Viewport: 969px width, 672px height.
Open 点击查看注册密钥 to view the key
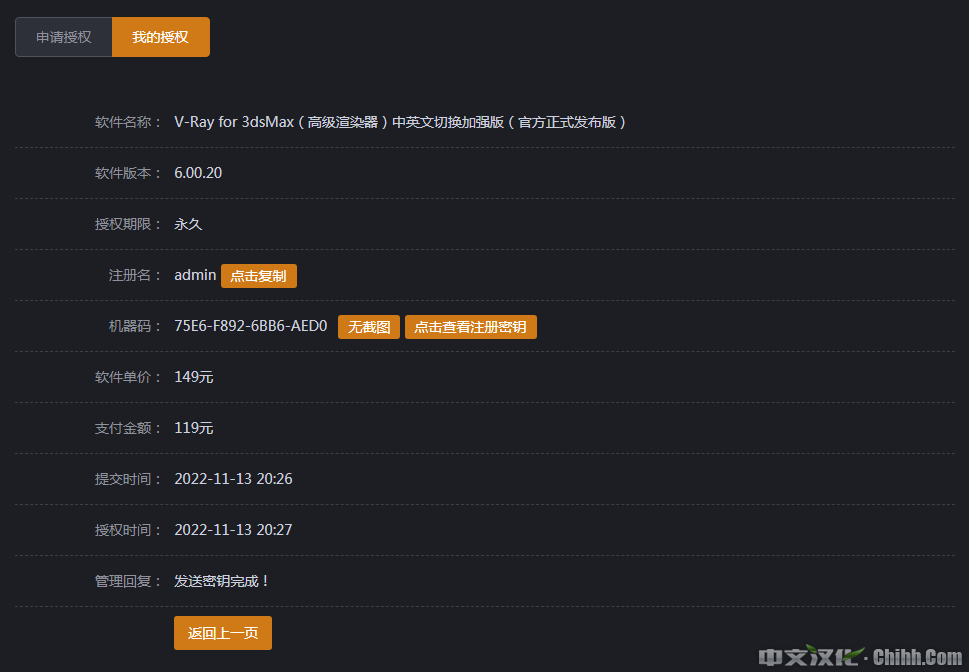click(x=470, y=327)
